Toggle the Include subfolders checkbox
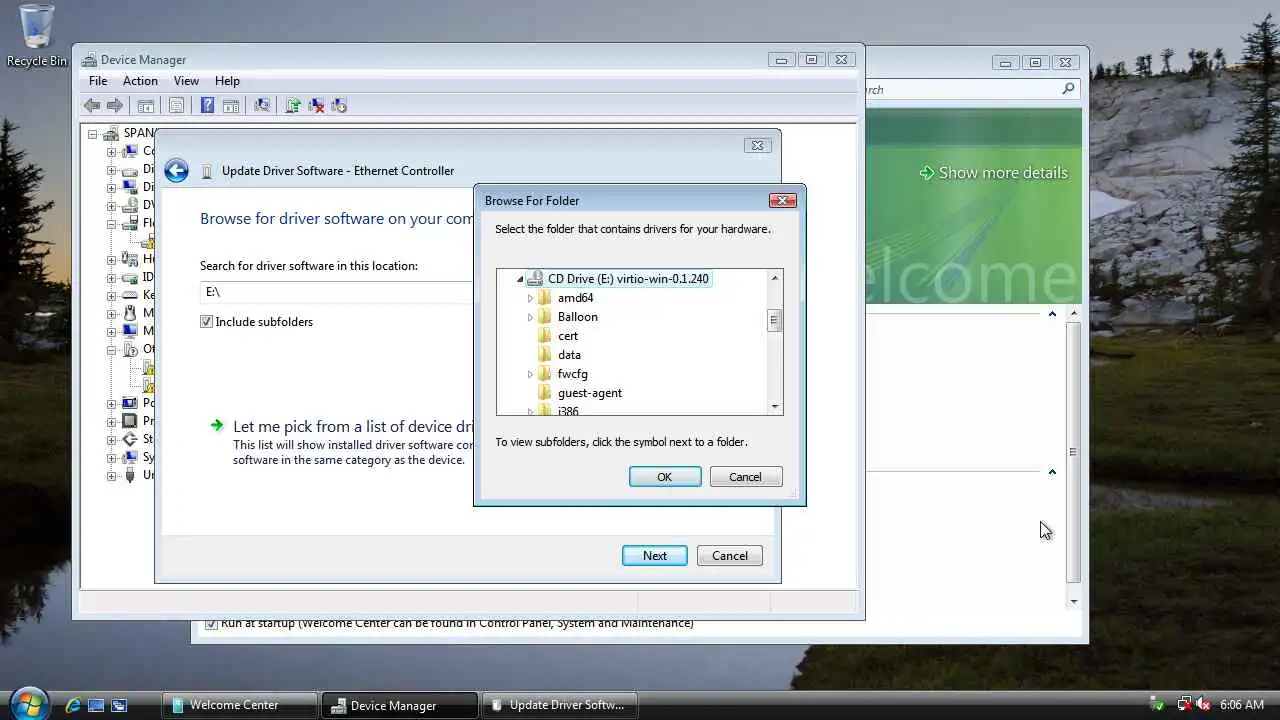The image size is (1280, 720). [206, 322]
